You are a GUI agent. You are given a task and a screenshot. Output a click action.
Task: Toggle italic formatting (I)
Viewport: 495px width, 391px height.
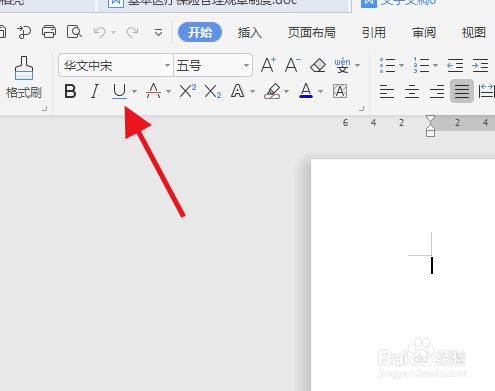(95, 91)
